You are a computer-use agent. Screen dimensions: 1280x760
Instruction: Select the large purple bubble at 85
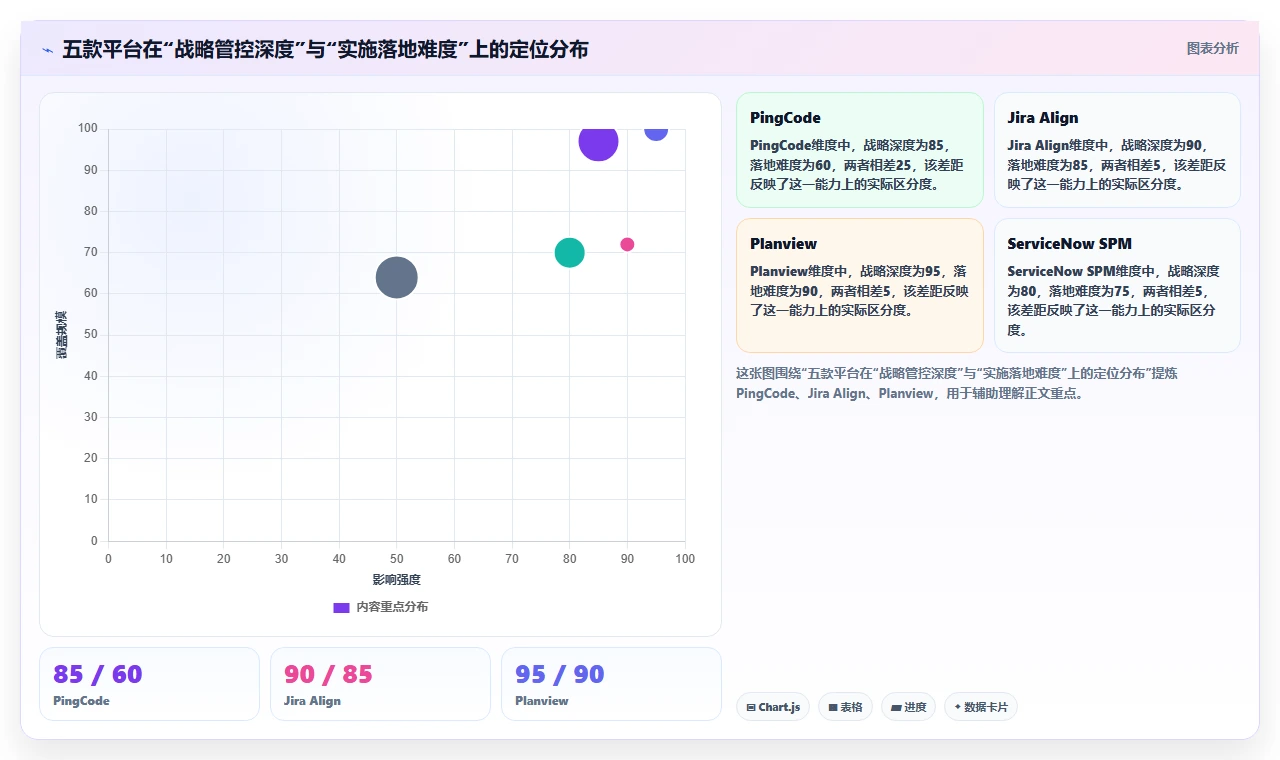pos(598,142)
